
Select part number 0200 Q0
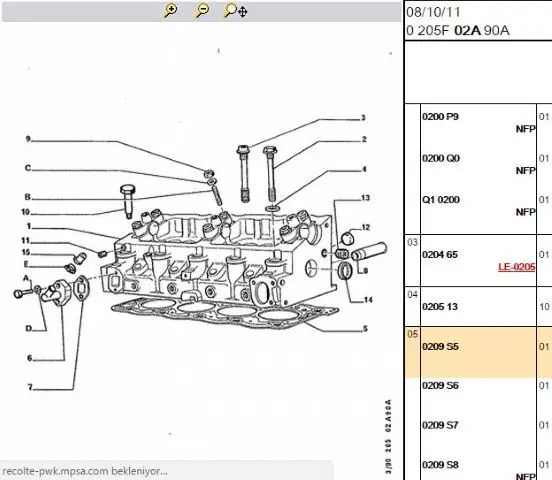coord(441,158)
